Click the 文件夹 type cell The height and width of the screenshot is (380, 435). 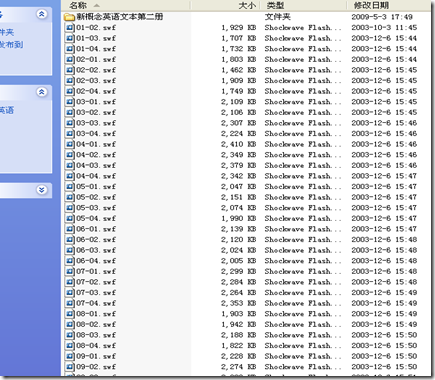click(x=278, y=17)
